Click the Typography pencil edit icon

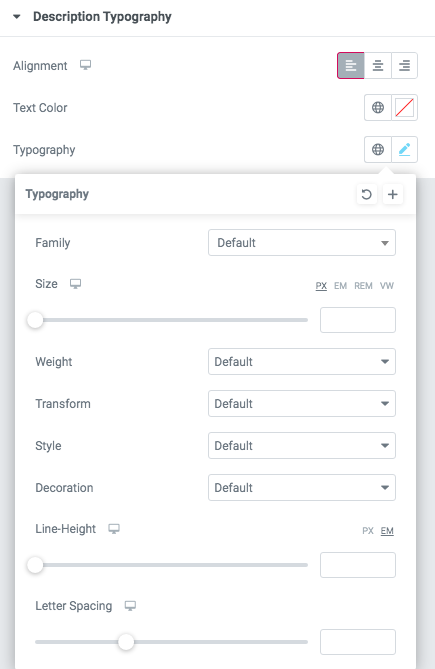(404, 149)
